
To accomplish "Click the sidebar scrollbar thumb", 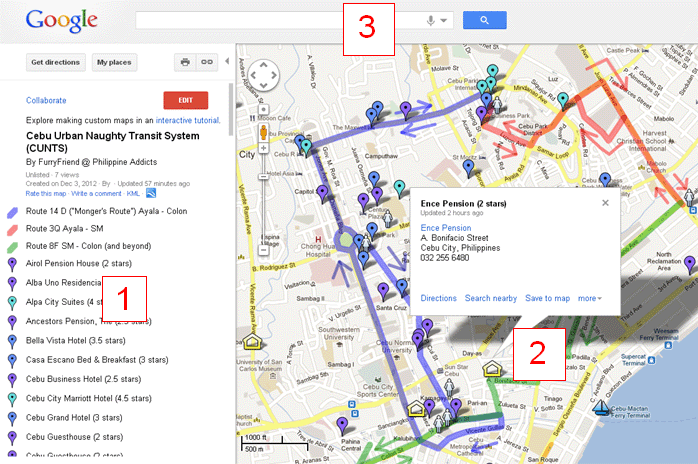I will (x=231, y=109).
